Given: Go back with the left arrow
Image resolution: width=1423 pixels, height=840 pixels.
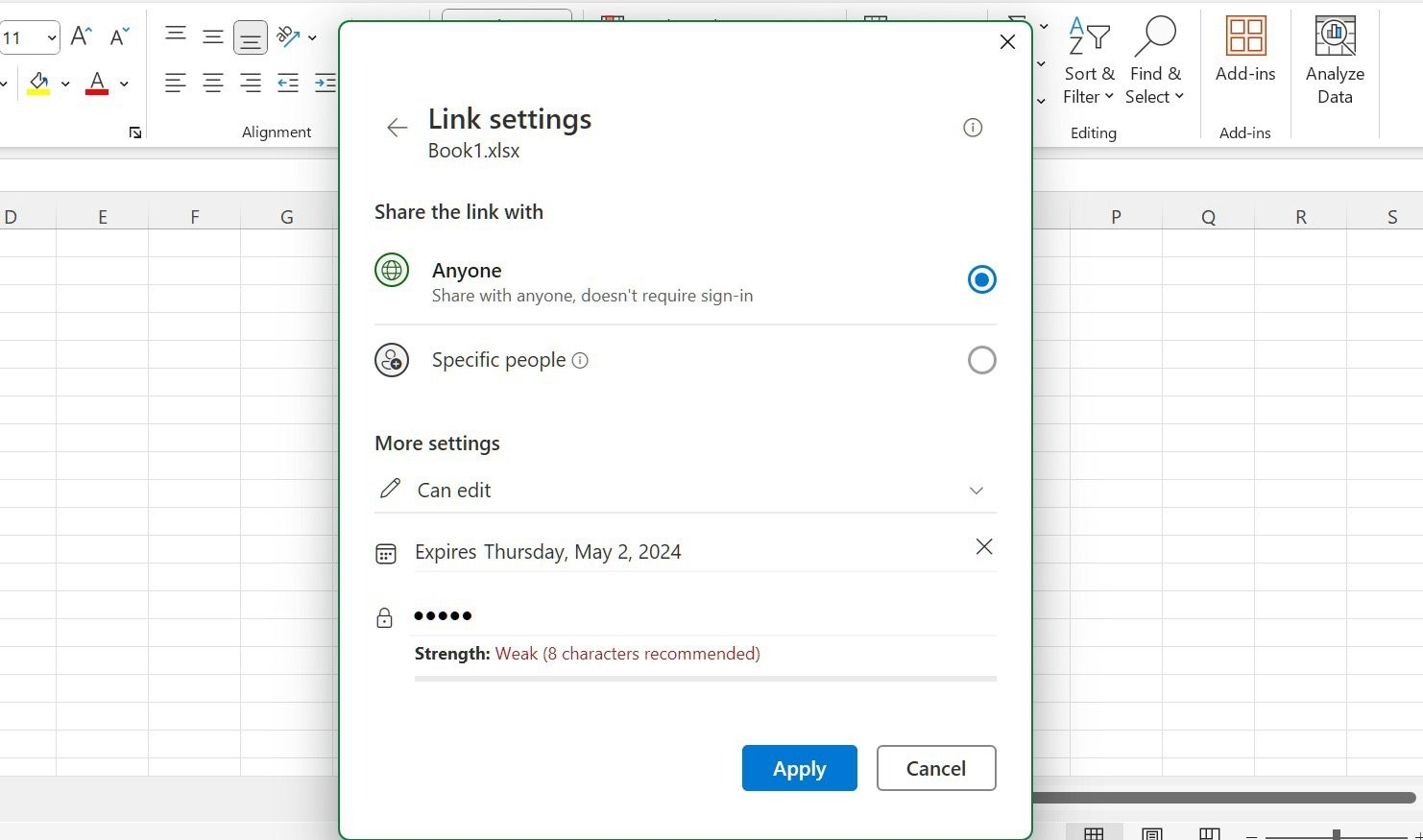Looking at the screenshot, I should tap(397, 128).
